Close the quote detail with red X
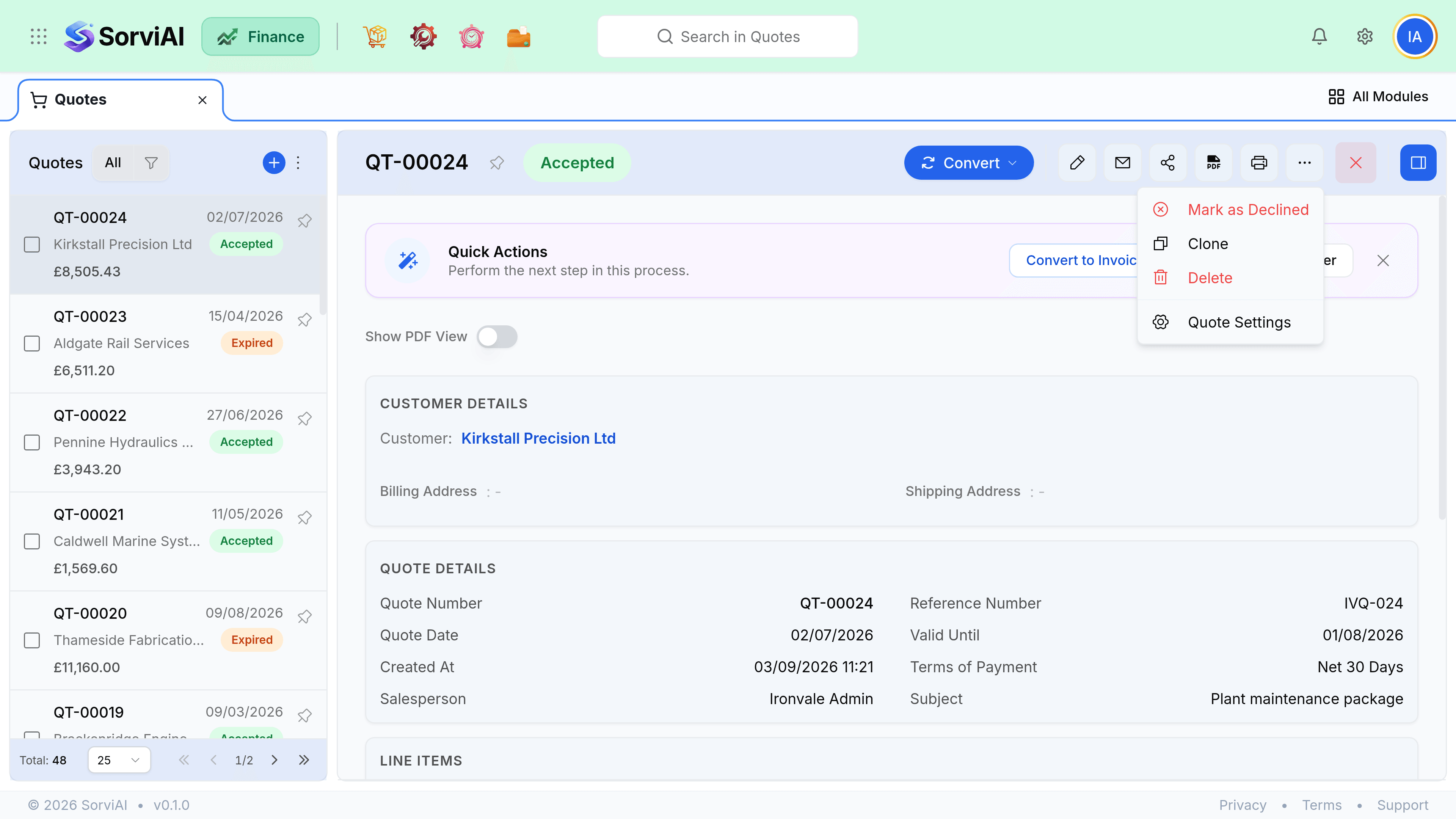Image resolution: width=1456 pixels, height=819 pixels. pyautogui.click(x=1356, y=163)
